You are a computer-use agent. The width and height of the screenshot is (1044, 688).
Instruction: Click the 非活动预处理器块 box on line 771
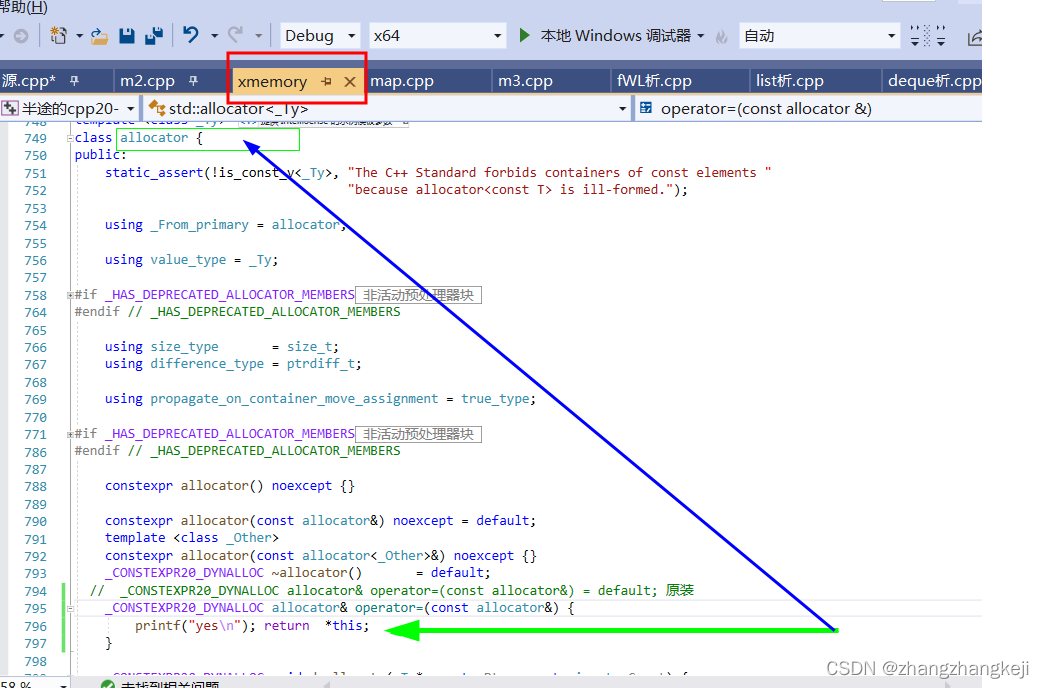pyautogui.click(x=418, y=434)
